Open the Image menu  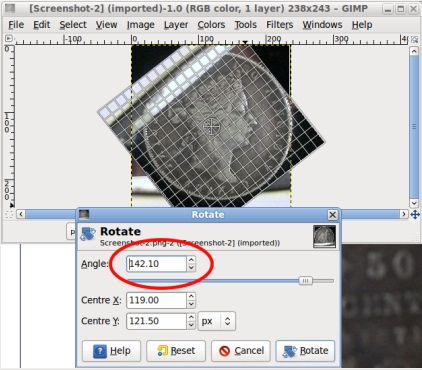click(x=140, y=25)
